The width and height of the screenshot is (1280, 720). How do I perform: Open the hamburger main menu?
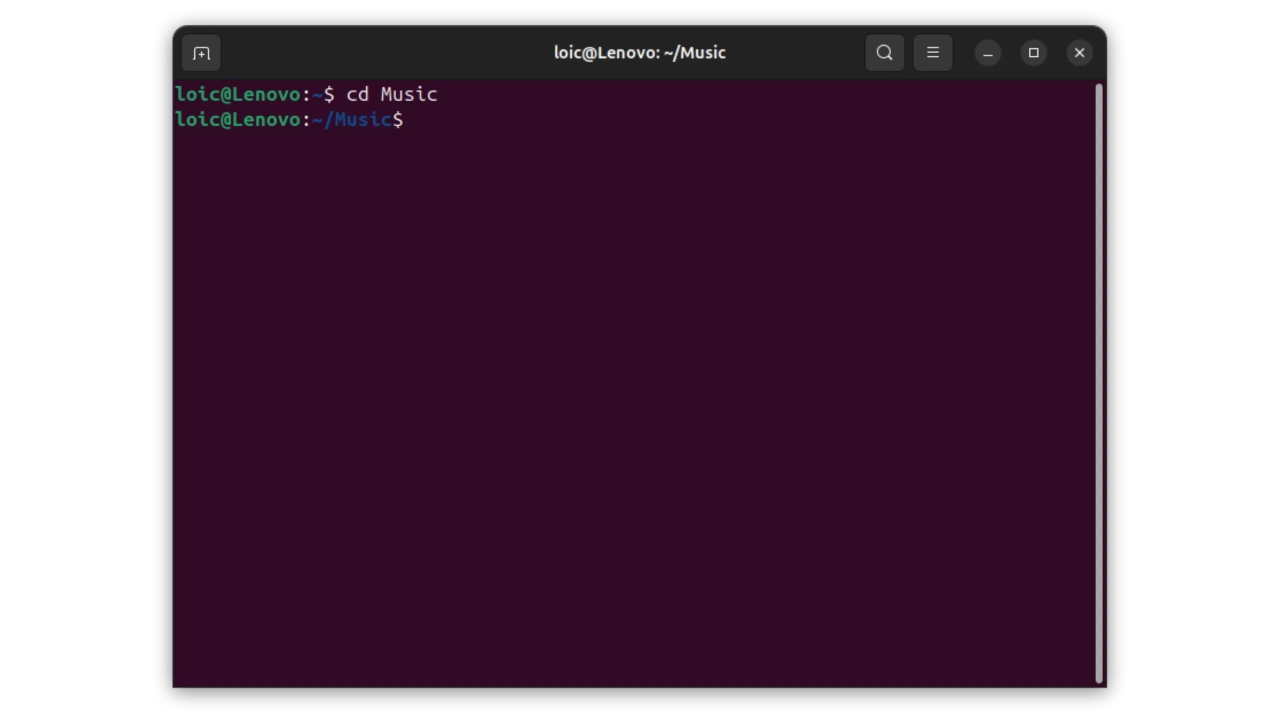tap(933, 53)
